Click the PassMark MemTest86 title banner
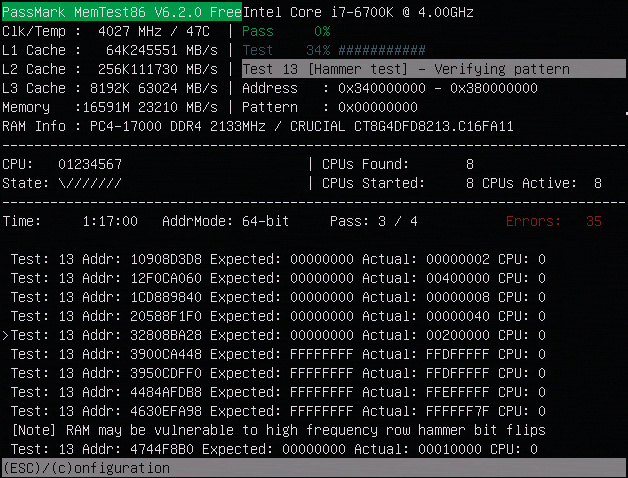This screenshot has height=478, width=628. click(x=121, y=12)
